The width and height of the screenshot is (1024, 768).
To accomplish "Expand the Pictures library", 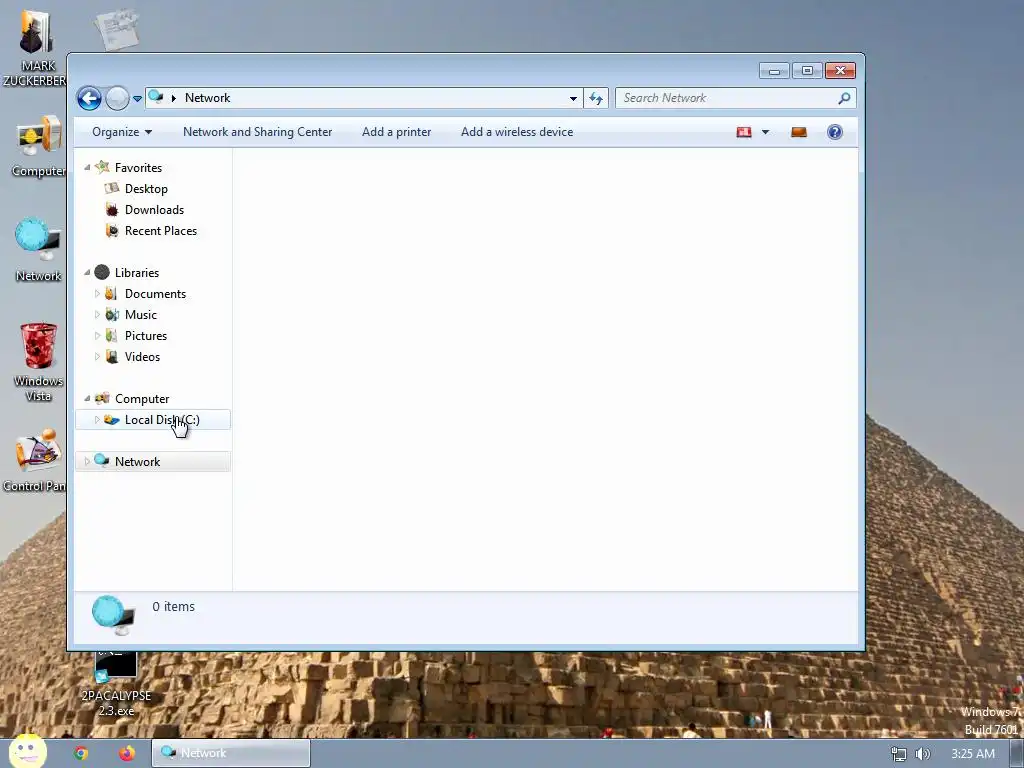I will pyautogui.click(x=97, y=336).
